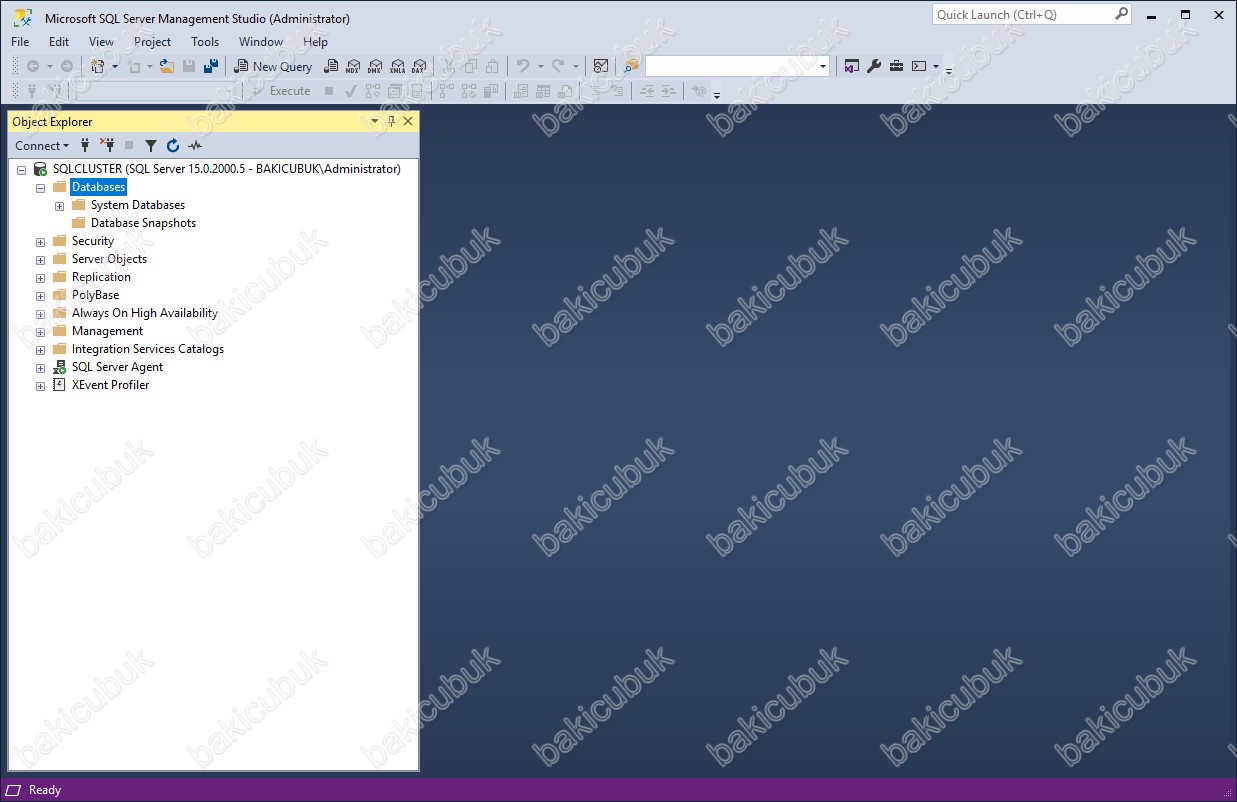The width and height of the screenshot is (1237, 802).
Task: Open the Help menu
Action: click(316, 41)
